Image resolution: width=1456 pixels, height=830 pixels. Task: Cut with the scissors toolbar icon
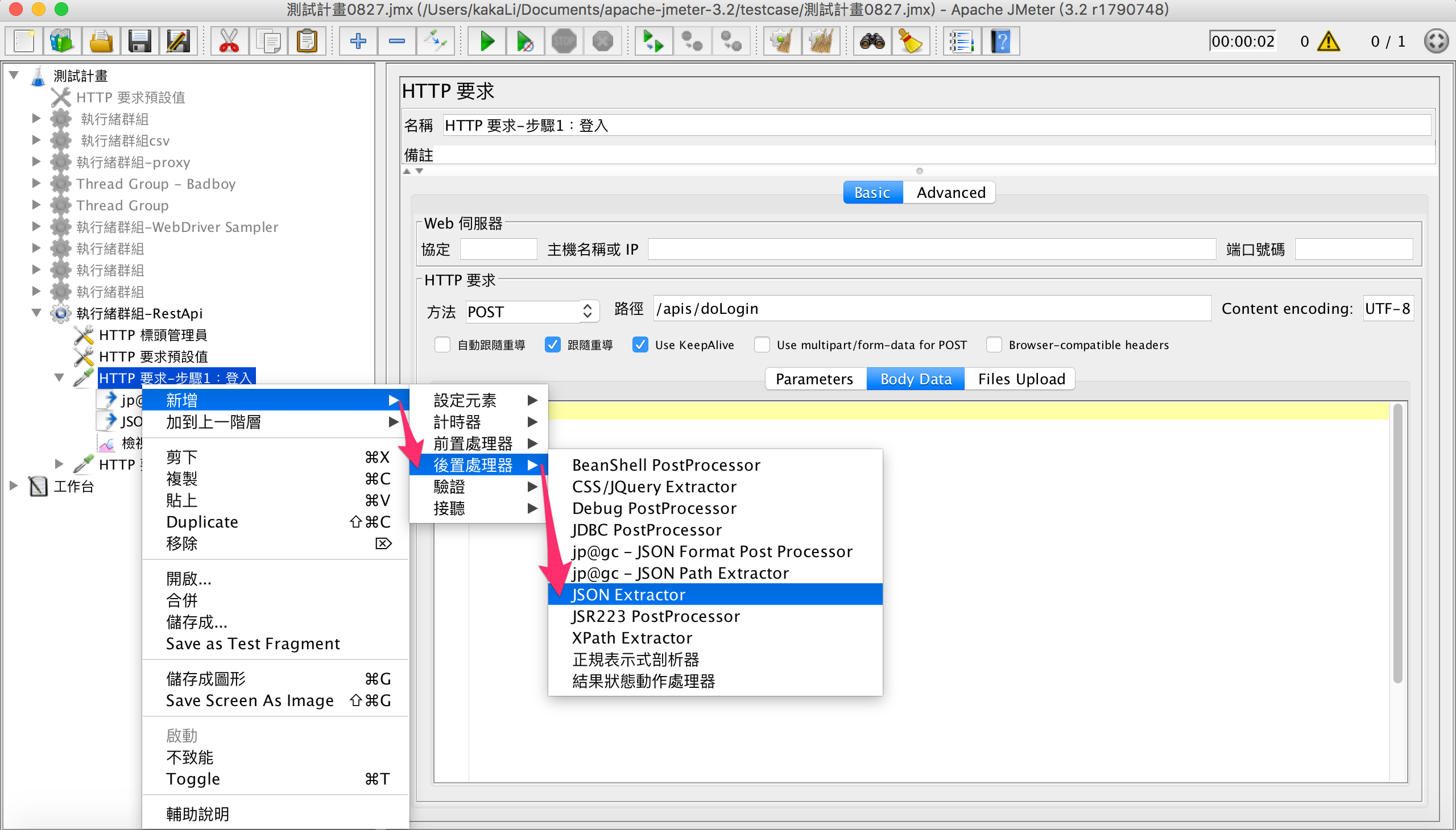click(229, 41)
